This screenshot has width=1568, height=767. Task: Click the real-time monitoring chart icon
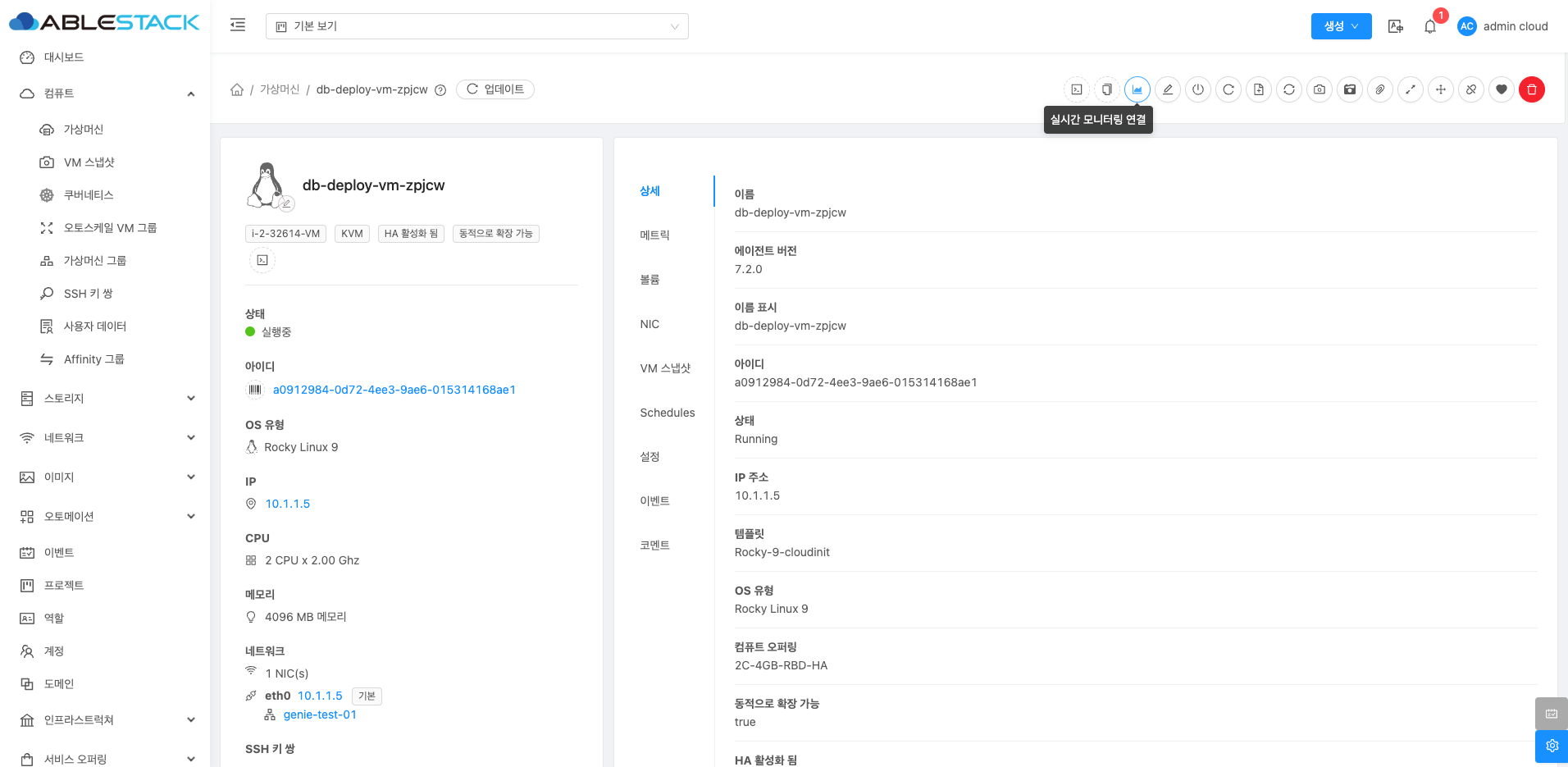click(x=1137, y=89)
